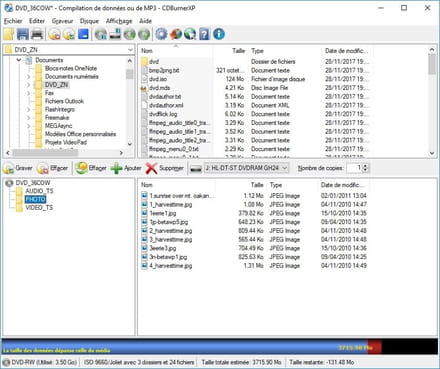Click the floppy disk save icon
The width and height of the screenshot is (440, 369).
[x=23, y=34]
